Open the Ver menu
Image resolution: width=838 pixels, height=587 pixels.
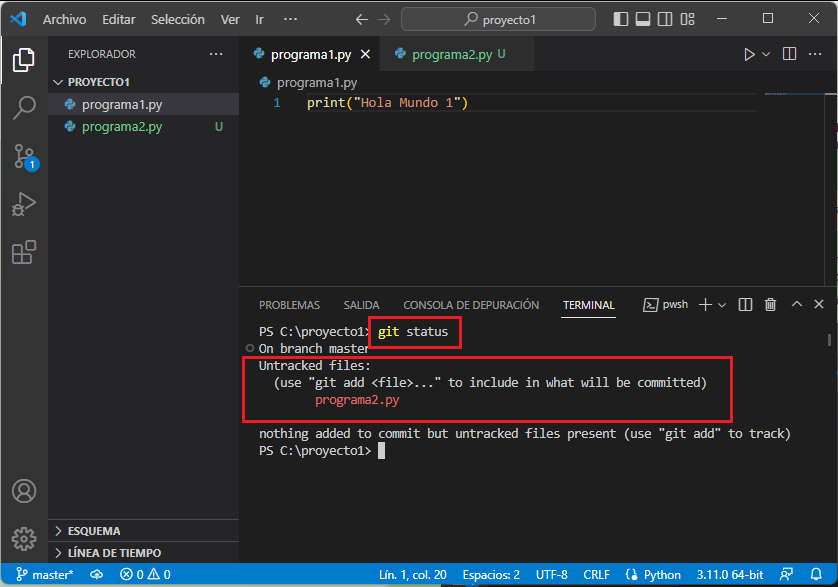[230, 19]
